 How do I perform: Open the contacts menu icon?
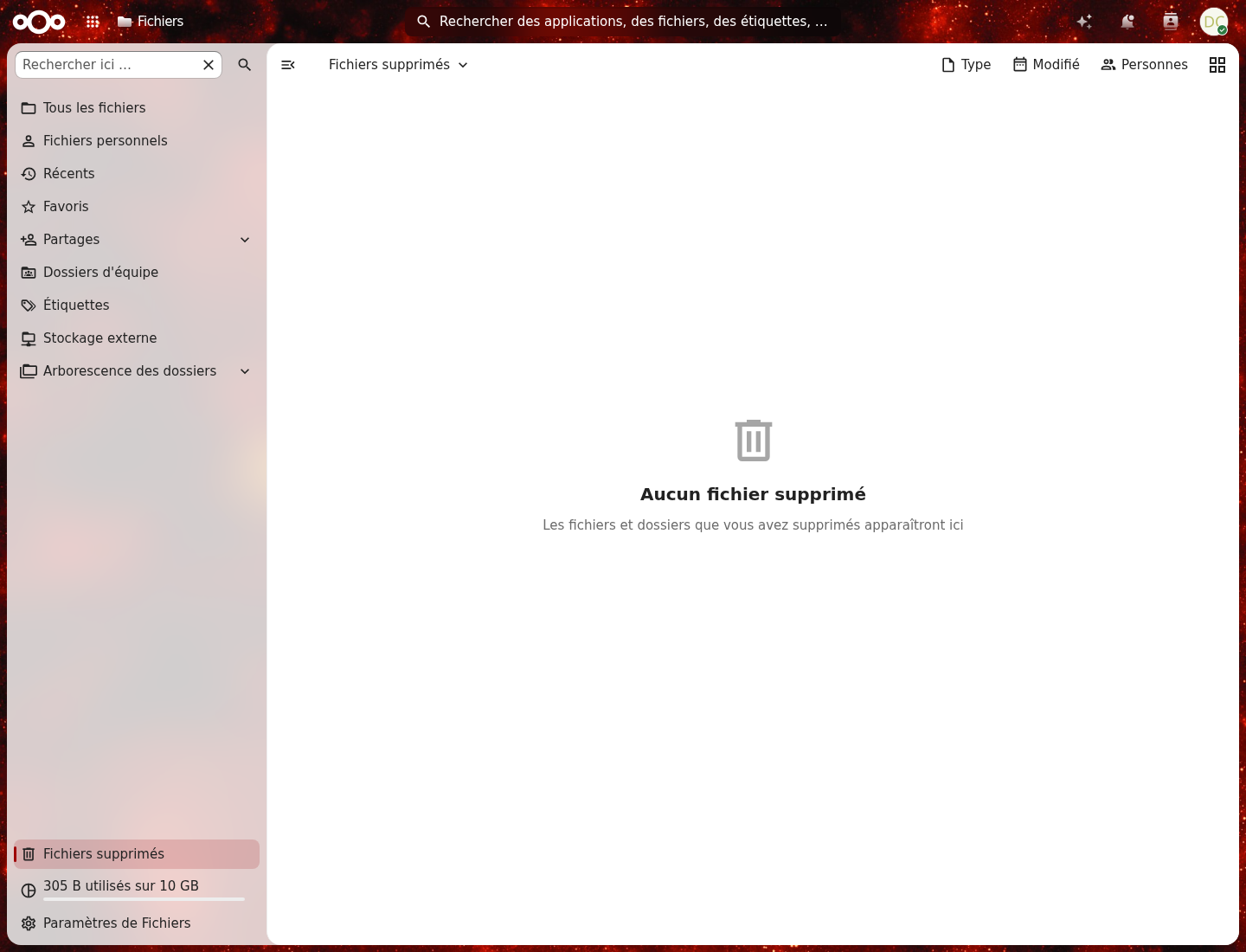1171,22
